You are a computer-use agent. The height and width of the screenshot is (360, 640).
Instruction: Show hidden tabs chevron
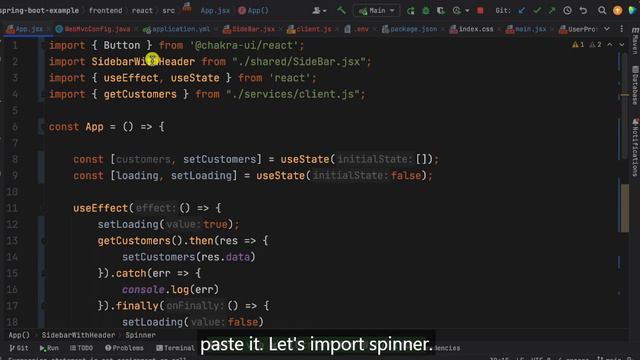coord(607,29)
